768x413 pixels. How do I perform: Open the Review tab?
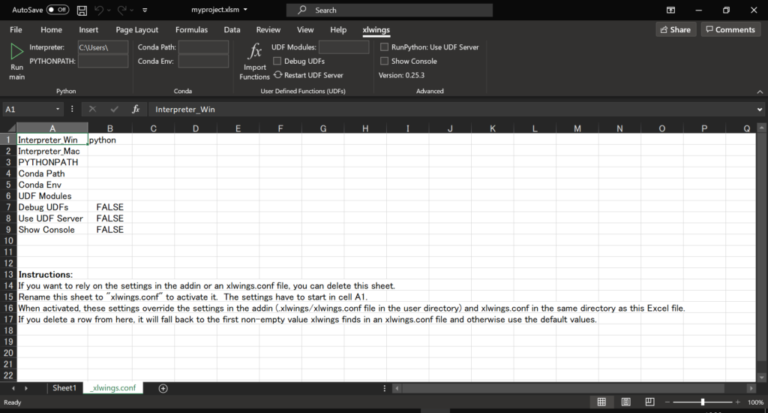(x=268, y=29)
